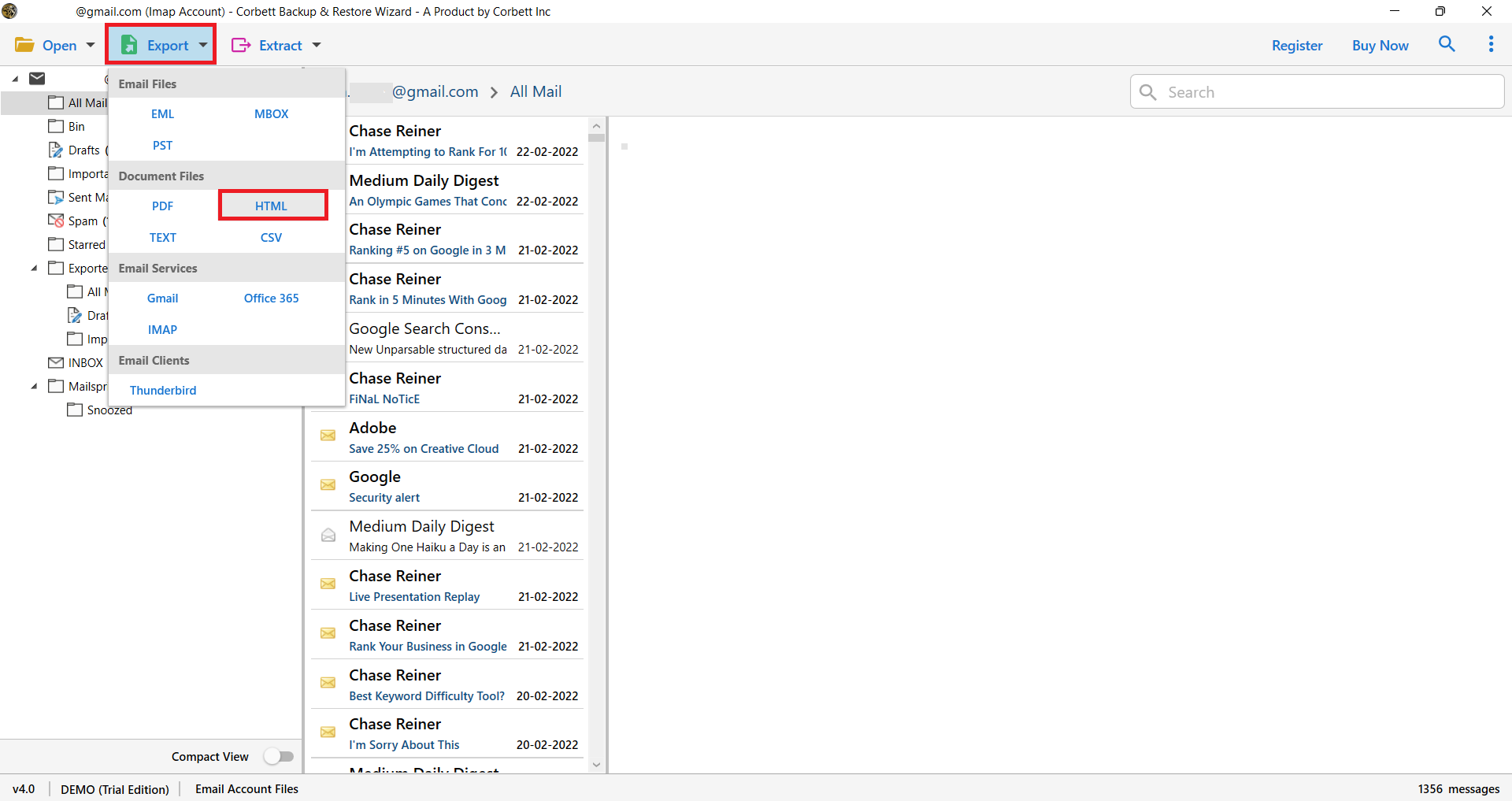Choose Office 365 export option
Image resolution: width=1512 pixels, height=801 pixels.
[x=272, y=298]
